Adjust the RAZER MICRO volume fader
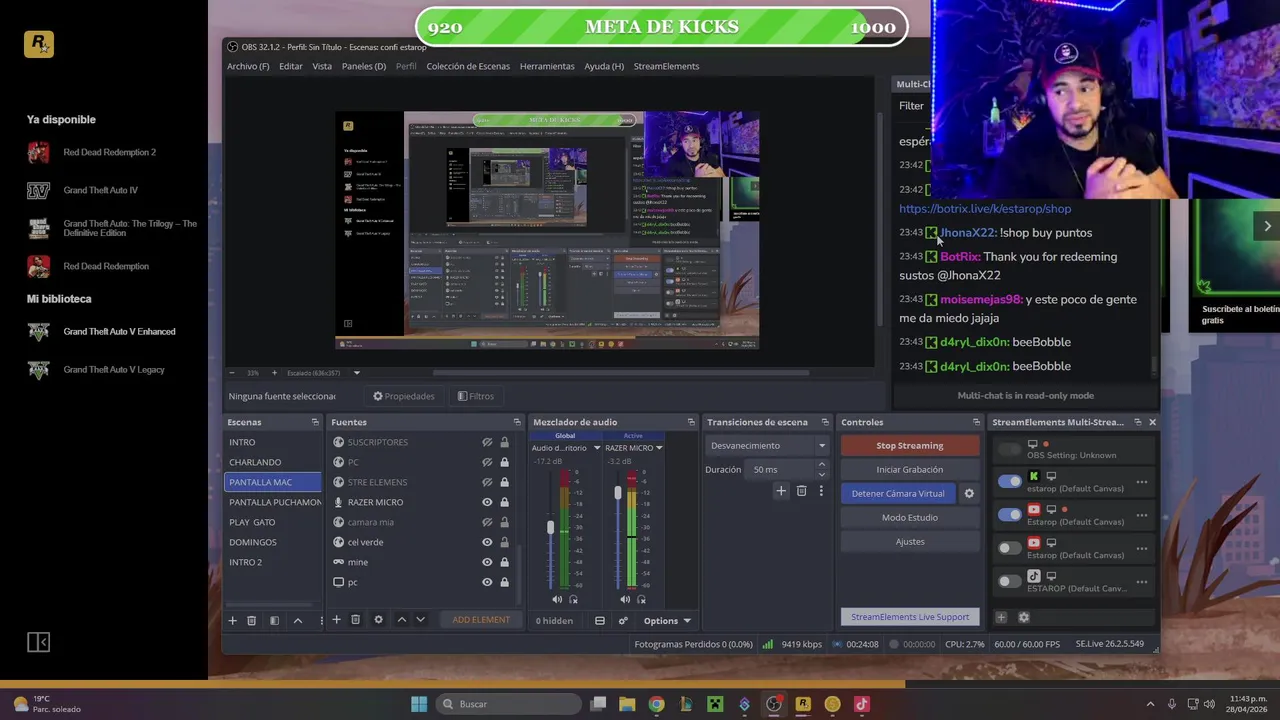1280x720 pixels. coord(618,494)
